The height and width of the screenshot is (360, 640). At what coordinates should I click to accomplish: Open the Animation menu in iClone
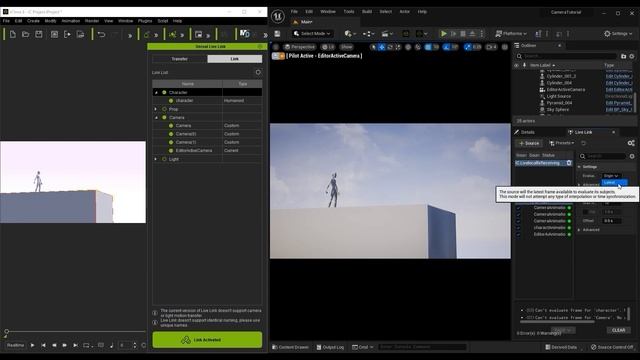71,20
